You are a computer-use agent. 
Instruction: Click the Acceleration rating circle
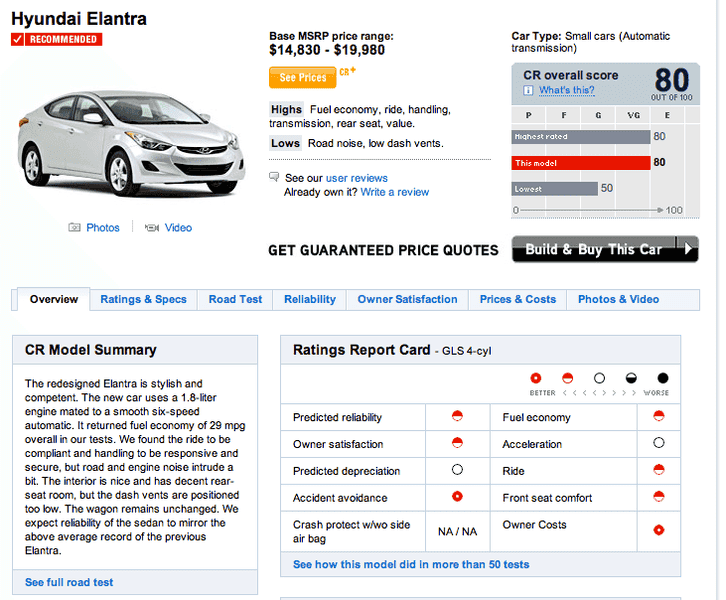pyautogui.click(x=659, y=443)
